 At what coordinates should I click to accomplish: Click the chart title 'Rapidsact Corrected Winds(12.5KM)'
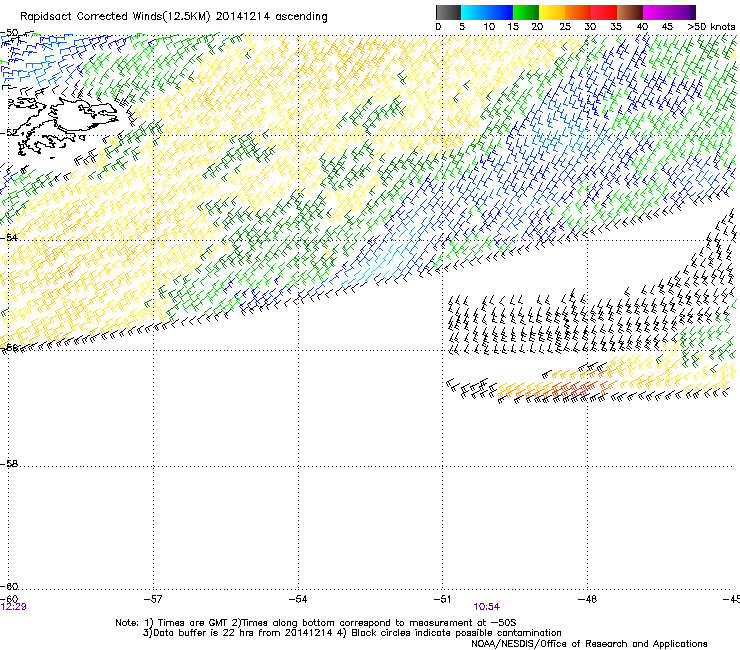(115, 17)
